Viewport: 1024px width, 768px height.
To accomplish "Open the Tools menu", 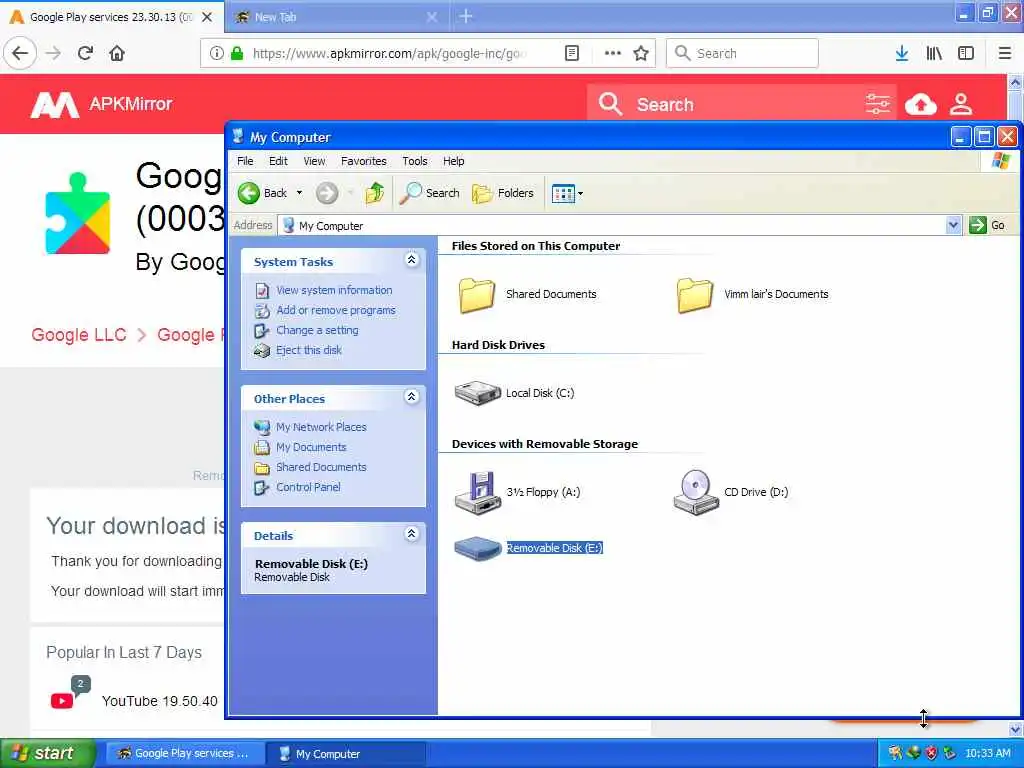I will [415, 161].
